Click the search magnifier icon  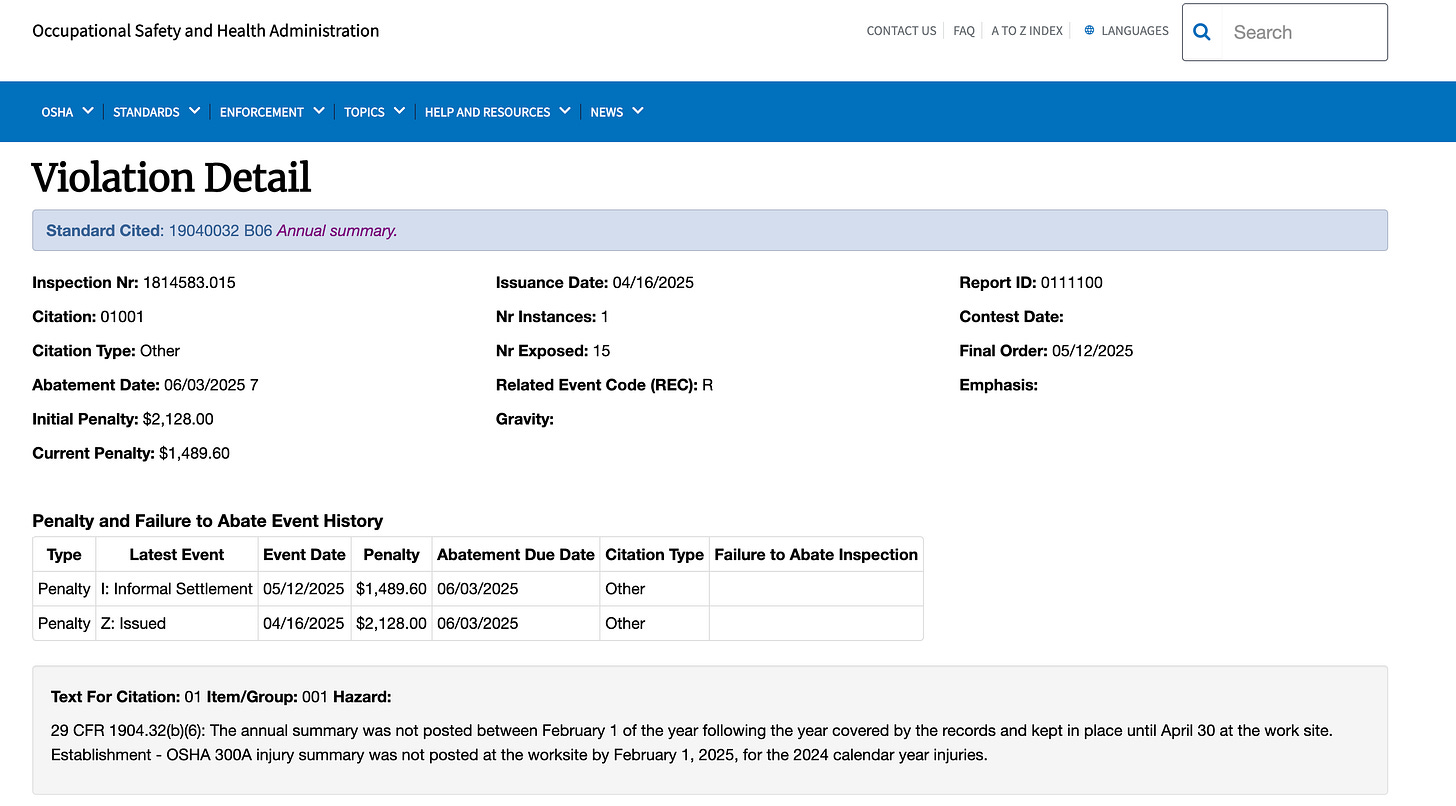pyautogui.click(x=1202, y=32)
